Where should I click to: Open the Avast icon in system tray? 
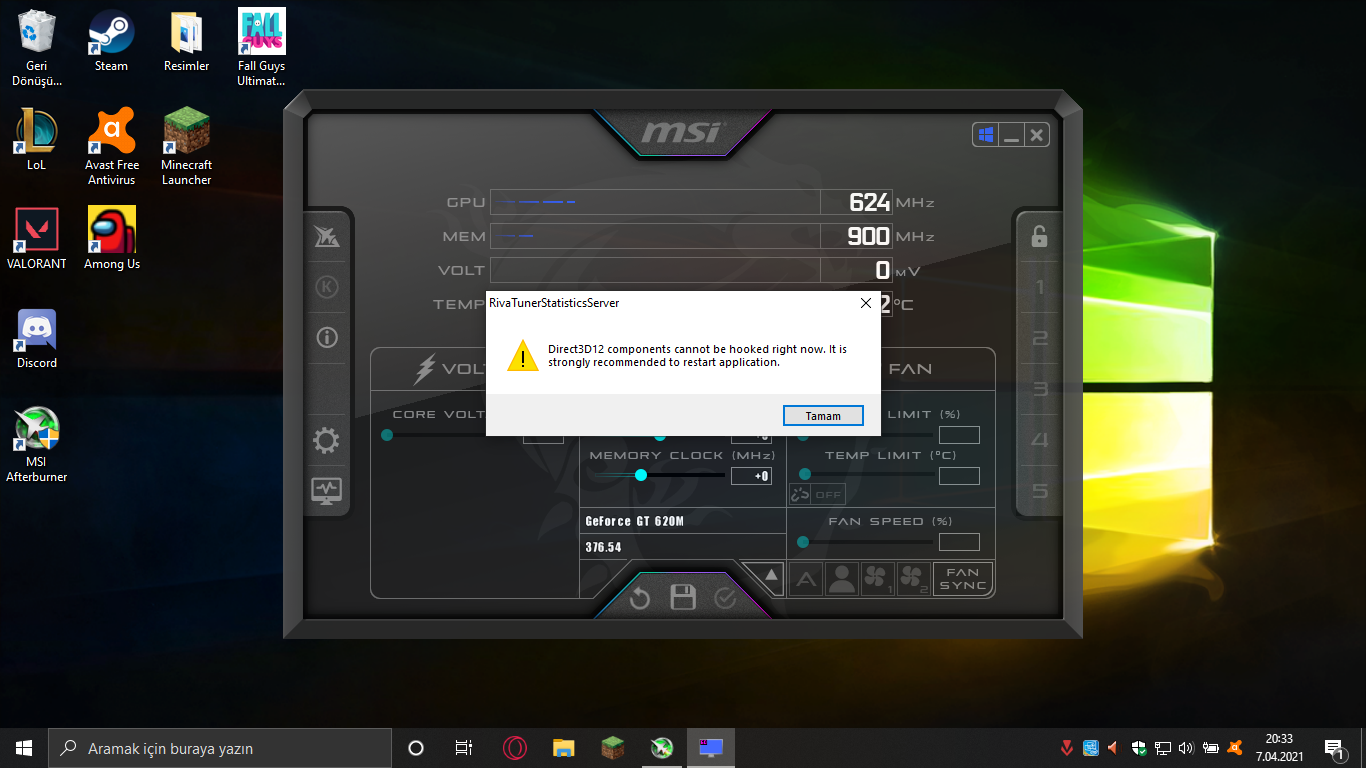[x=1235, y=748]
